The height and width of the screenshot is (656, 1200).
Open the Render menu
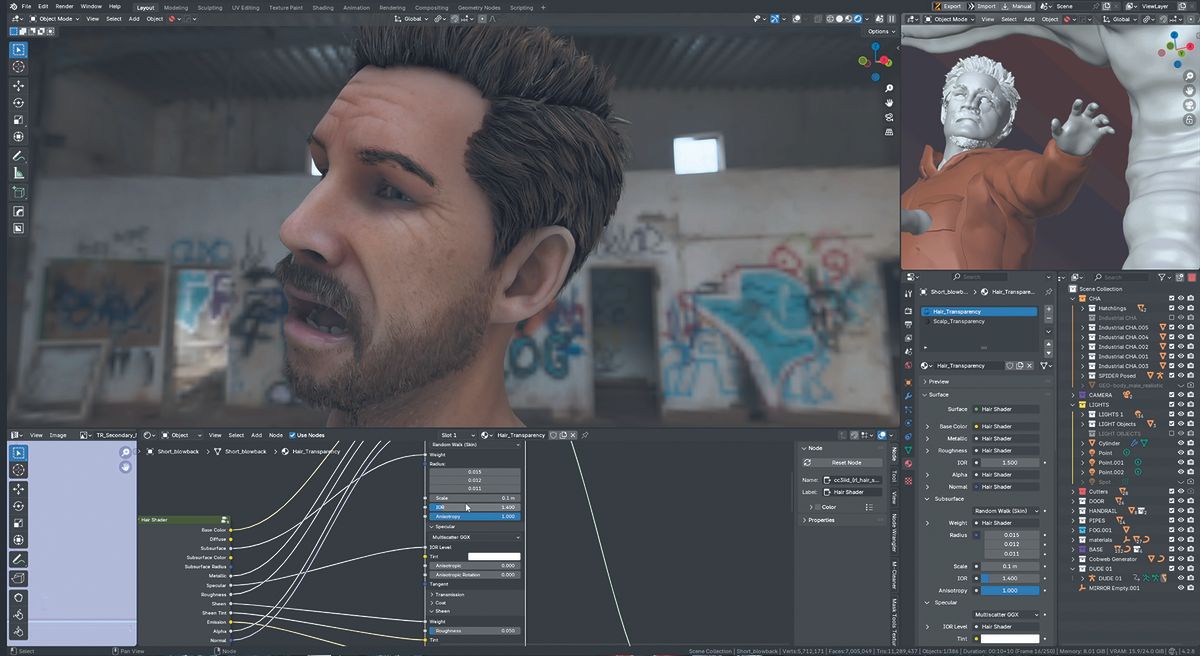tap(64, 6)
